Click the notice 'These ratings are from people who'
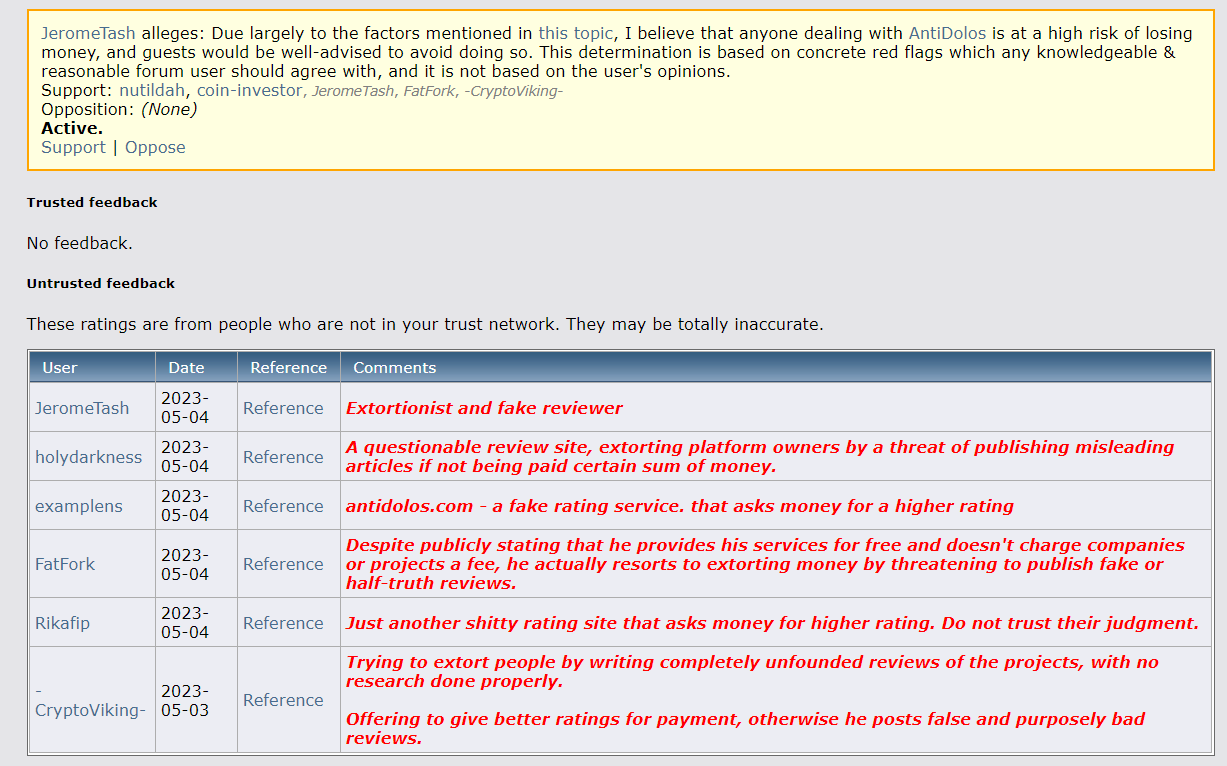This screenshot has height=766, width=1227. click(425, 324)
